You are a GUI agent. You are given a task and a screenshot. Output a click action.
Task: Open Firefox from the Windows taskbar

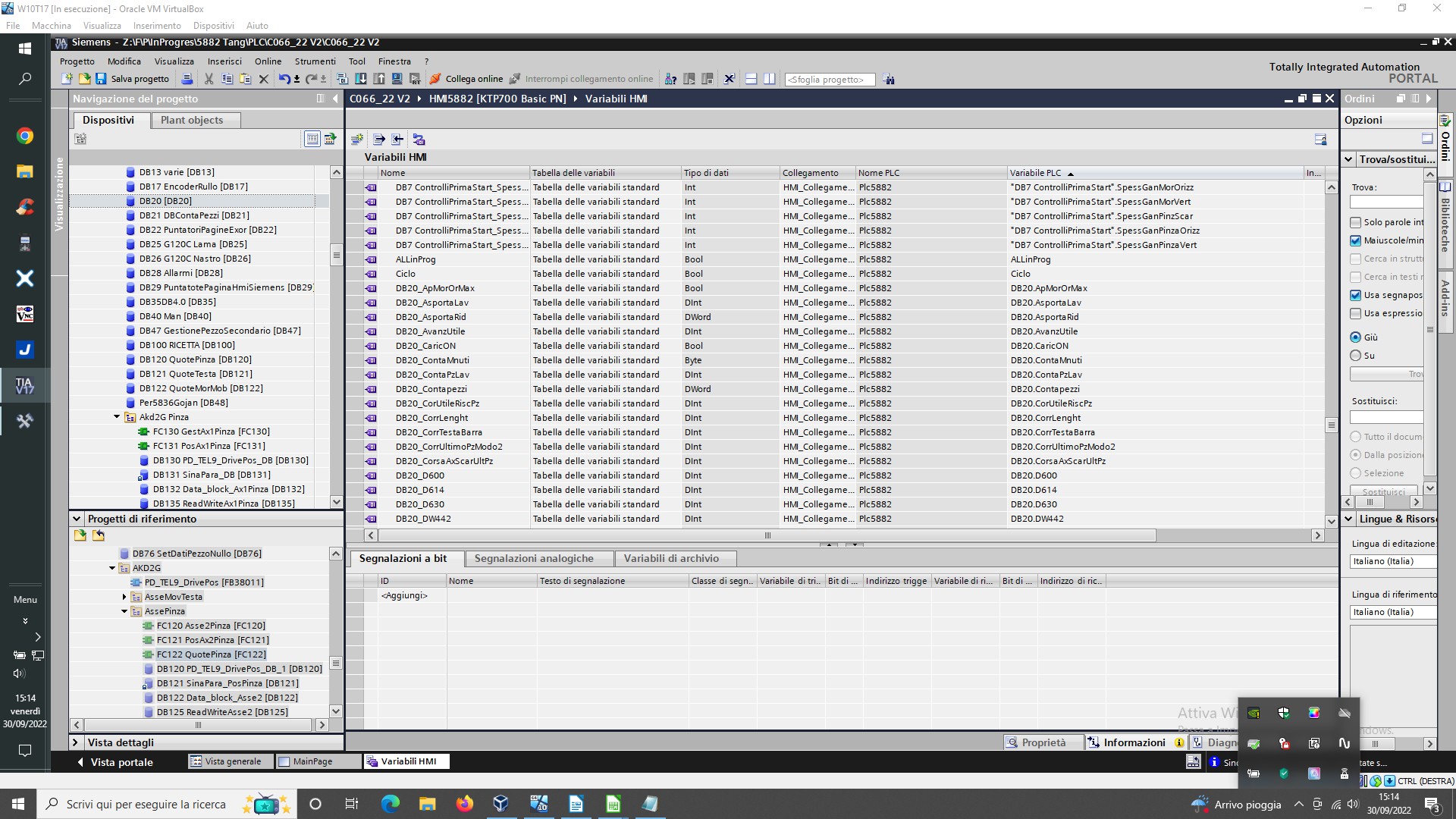(x=464, y=804)
